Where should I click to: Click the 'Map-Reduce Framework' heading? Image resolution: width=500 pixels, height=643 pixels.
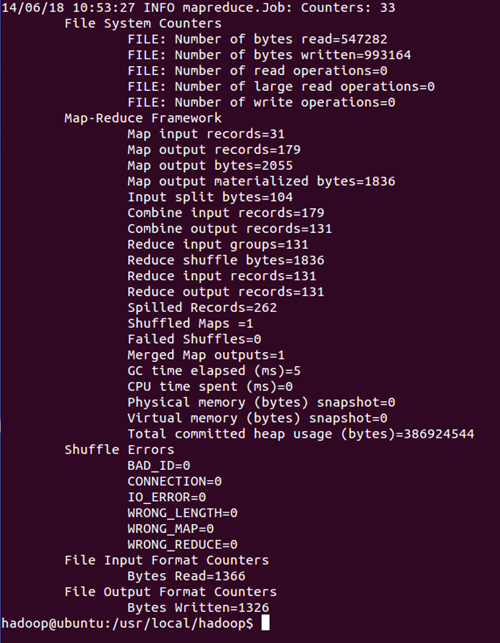coord(143,119)
